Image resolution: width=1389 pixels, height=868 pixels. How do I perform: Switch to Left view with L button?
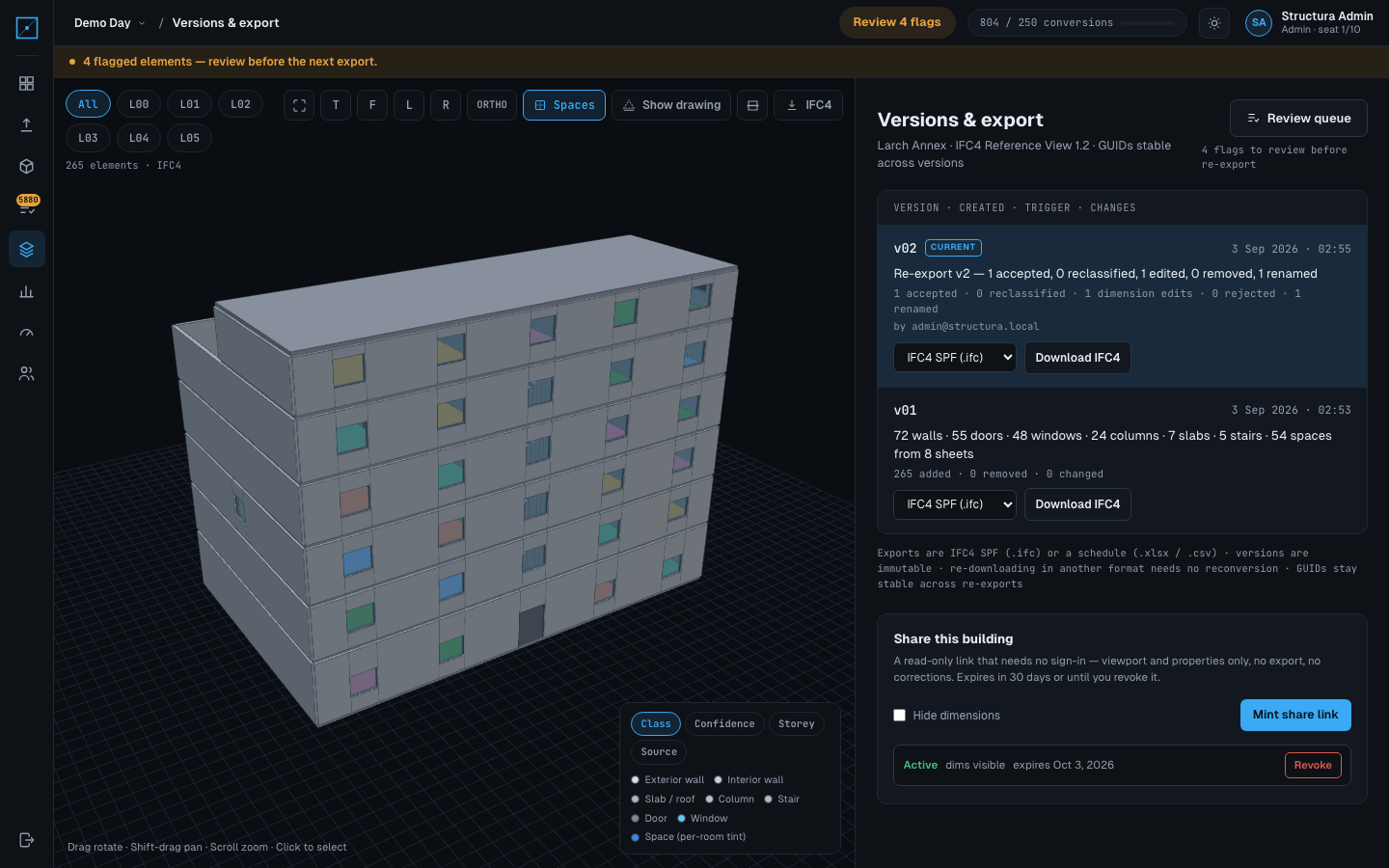pyautogui.click(x=409, y=105)
